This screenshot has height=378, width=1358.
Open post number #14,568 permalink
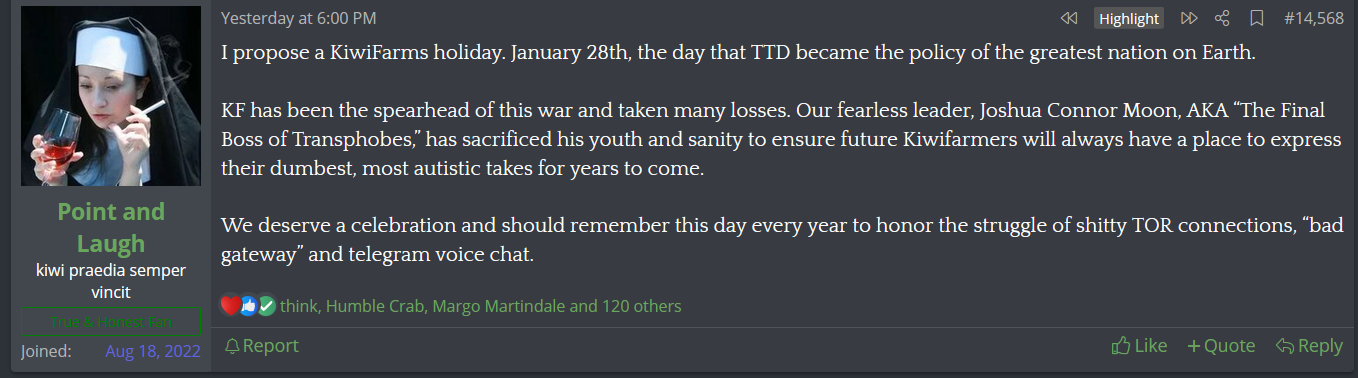point(1313,18)
